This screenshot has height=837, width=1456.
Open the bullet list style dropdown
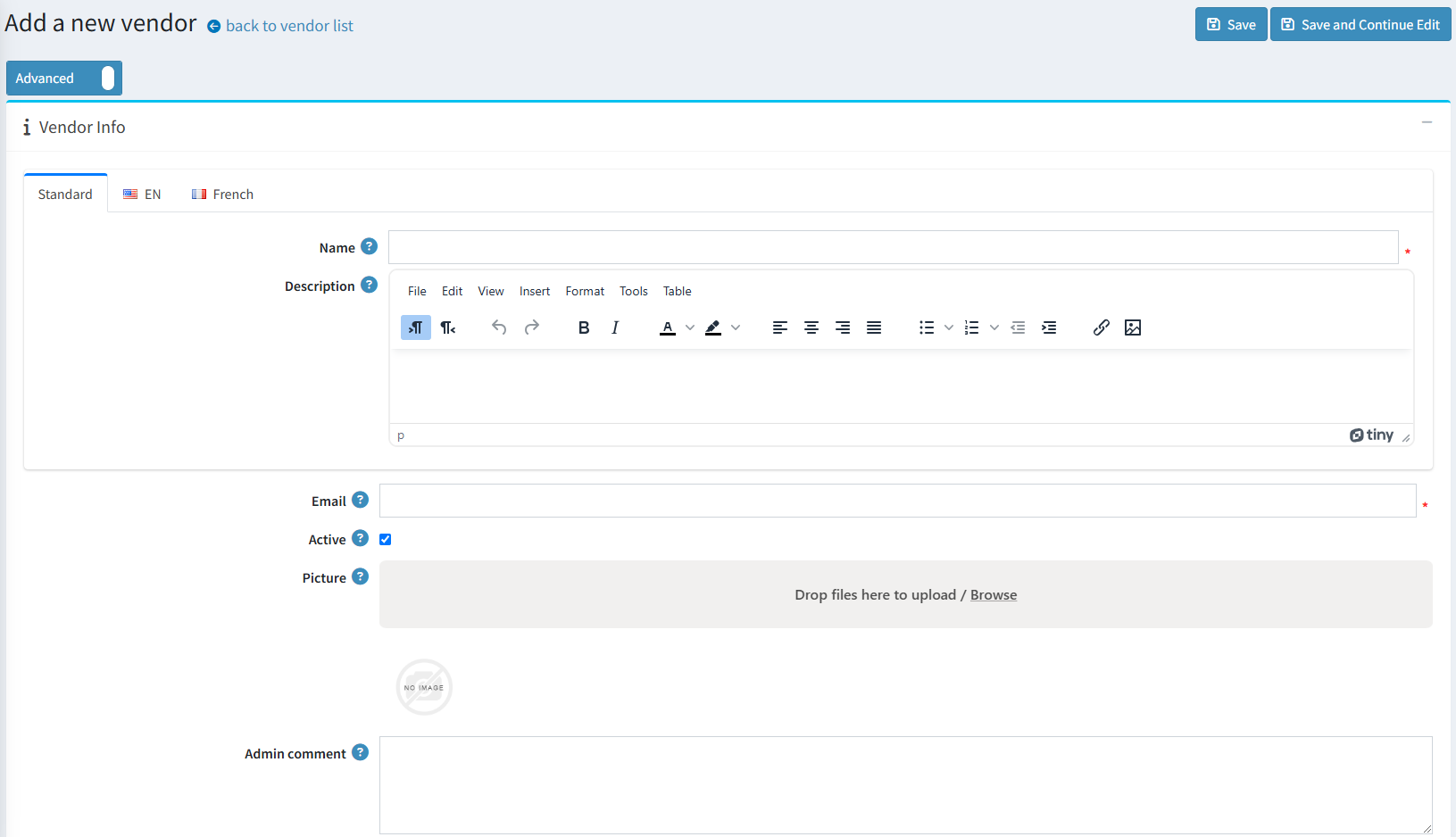point(949,327)
